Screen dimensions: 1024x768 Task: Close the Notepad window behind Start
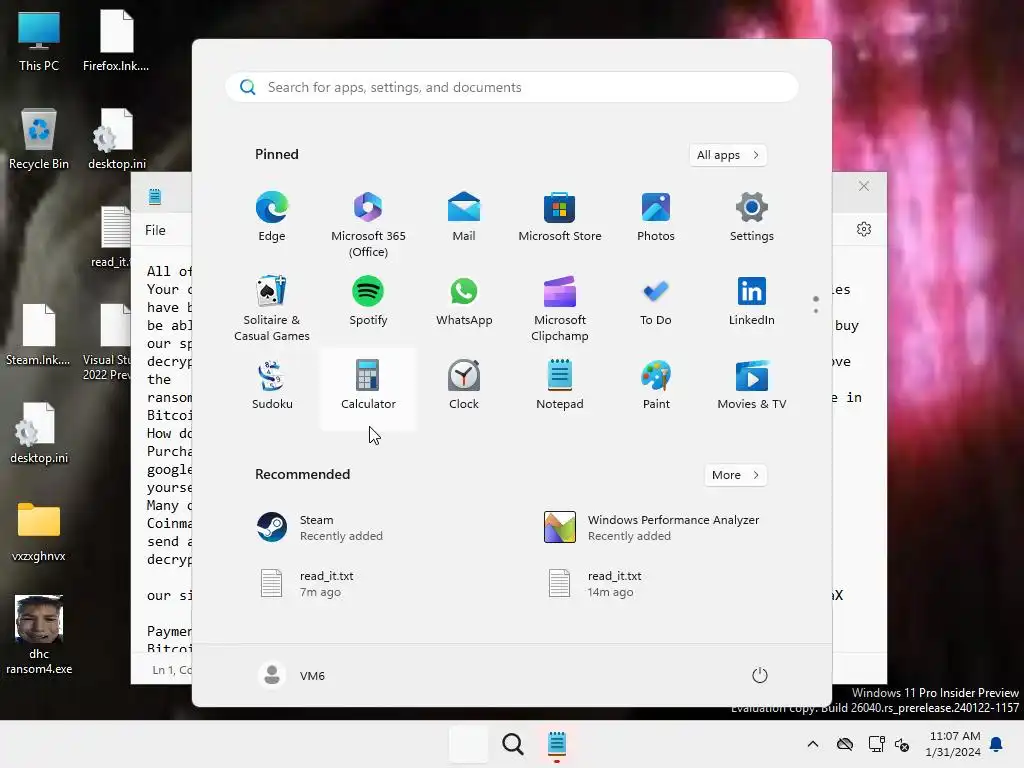[864, 186]
